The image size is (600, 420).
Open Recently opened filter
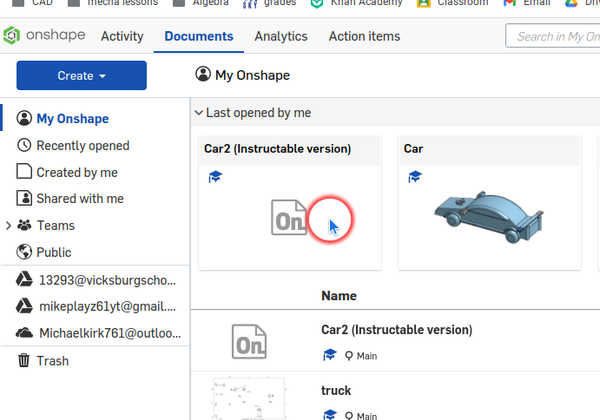click(83, 146)
